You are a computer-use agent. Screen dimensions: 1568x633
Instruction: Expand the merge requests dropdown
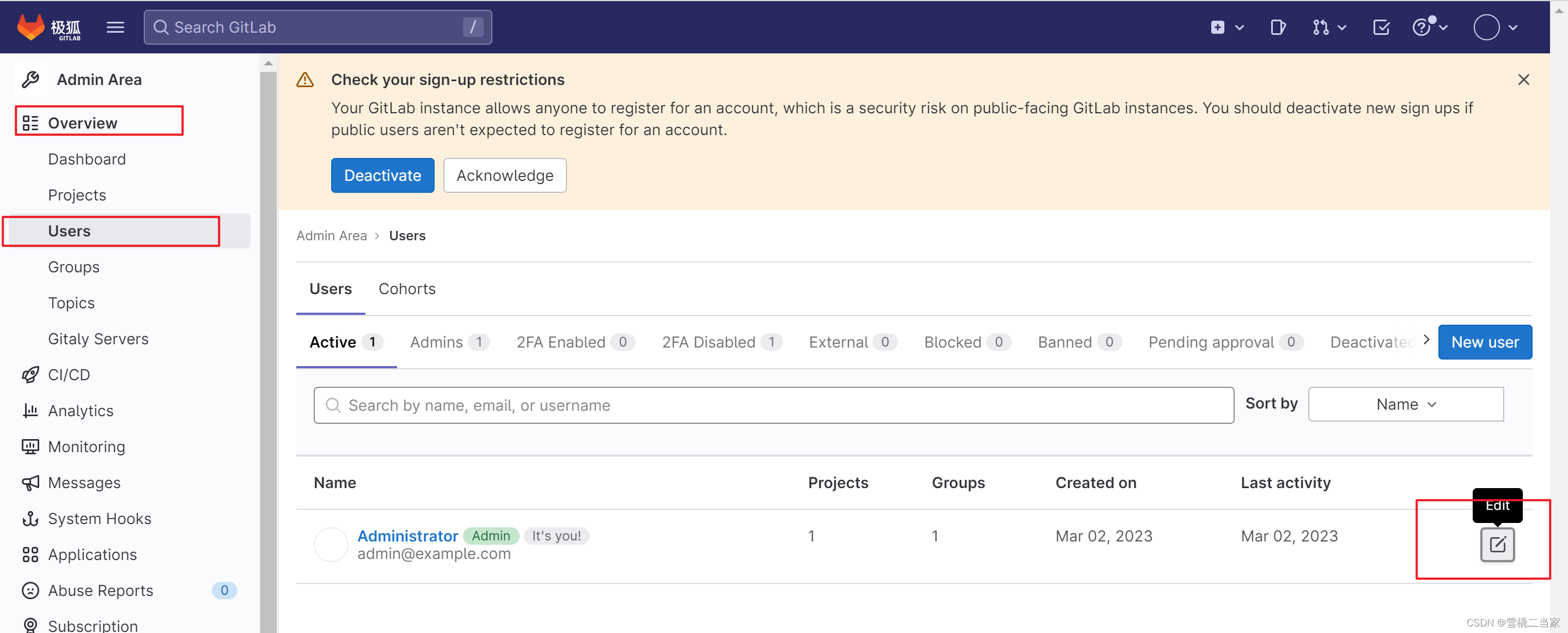(x=1329, y=27)
